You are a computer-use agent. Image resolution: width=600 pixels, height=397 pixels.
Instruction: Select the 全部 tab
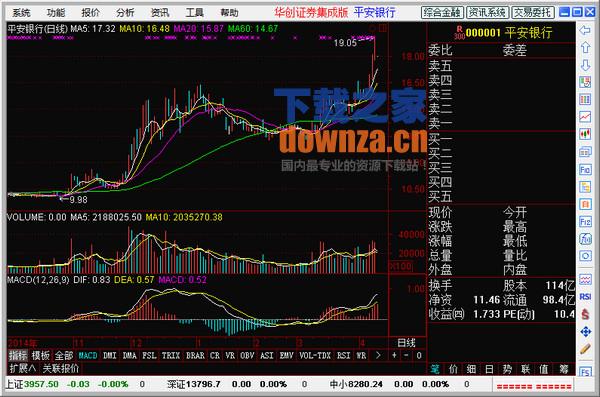point(64,356)
